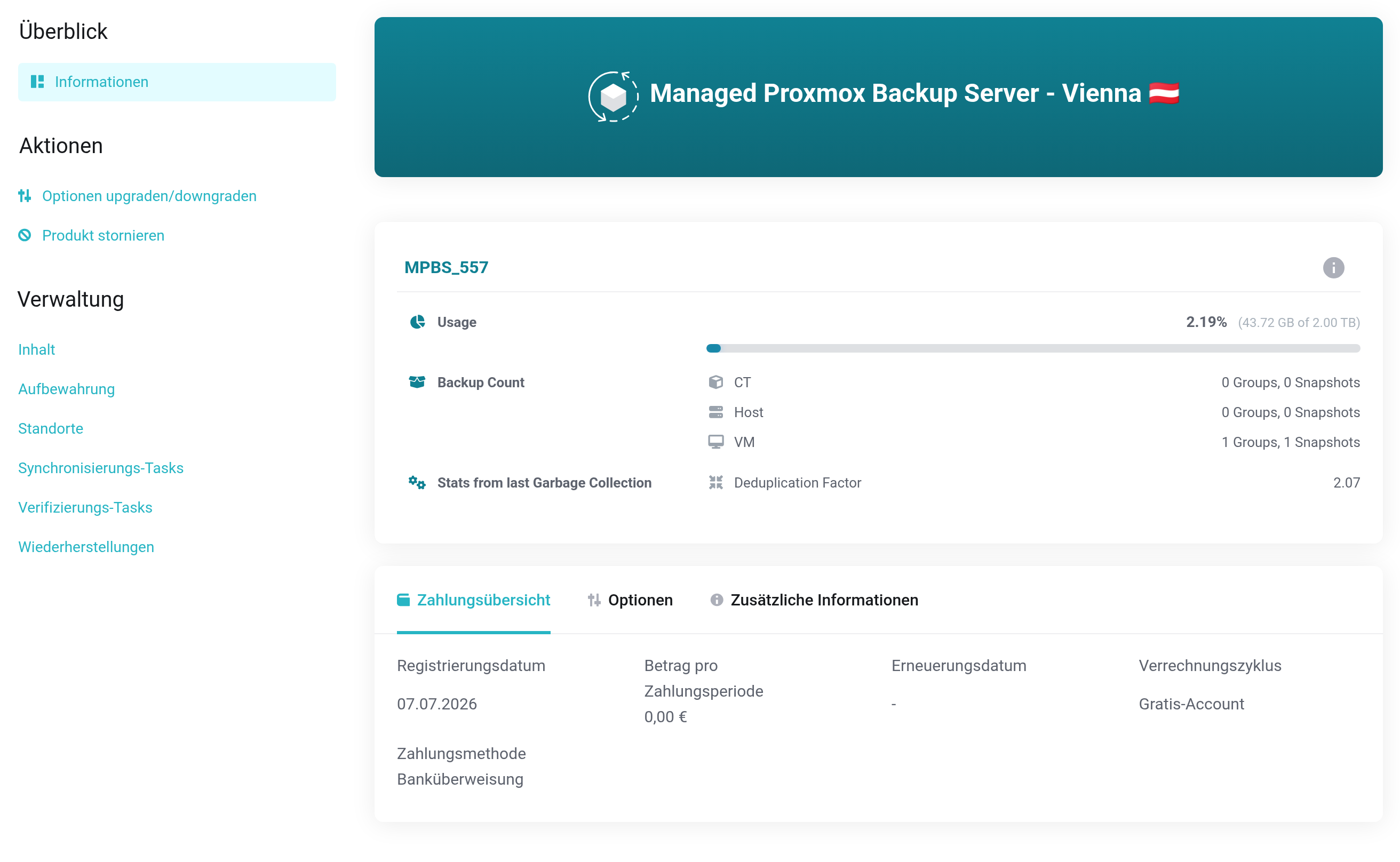
Task: Click the Backup Count label
Action: pyautogui.click(x=481, y=382)
